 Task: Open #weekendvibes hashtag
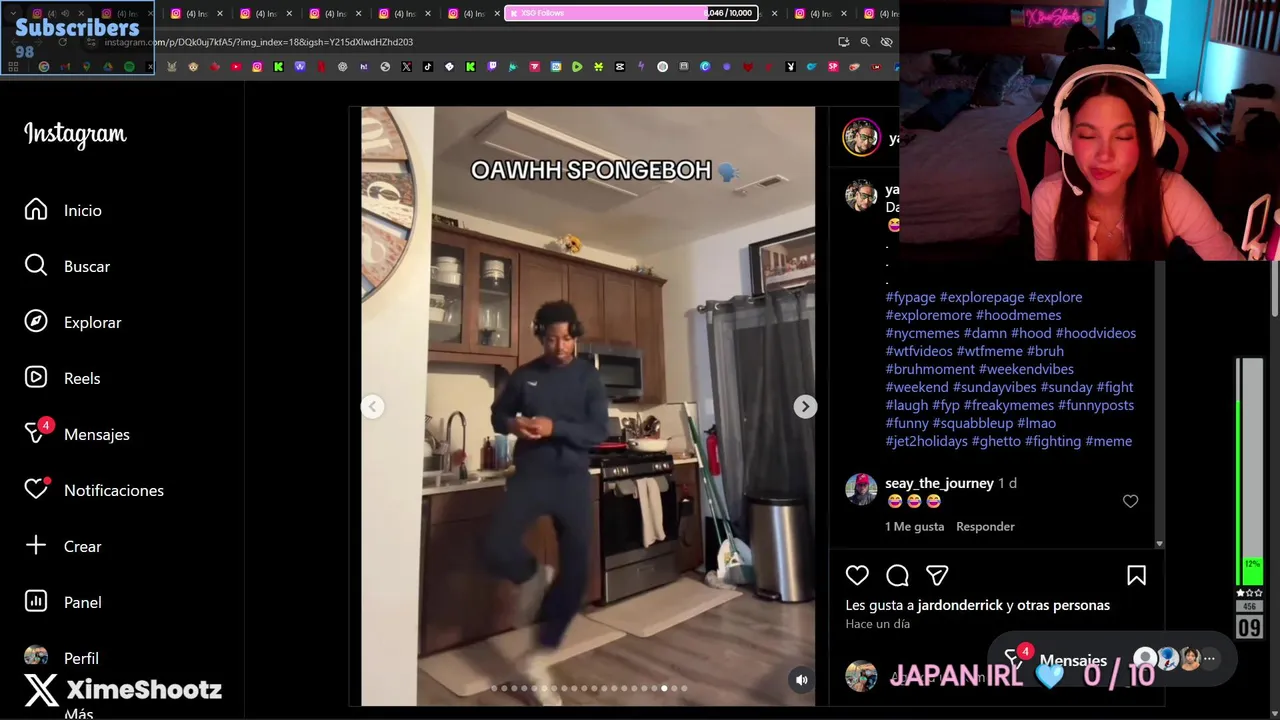point(1026,369)
